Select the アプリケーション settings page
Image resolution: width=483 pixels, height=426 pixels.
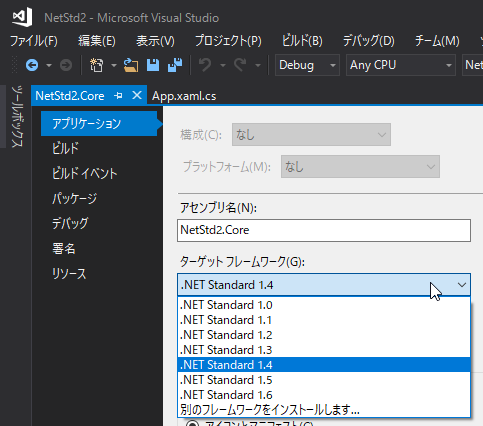point(99,124)
